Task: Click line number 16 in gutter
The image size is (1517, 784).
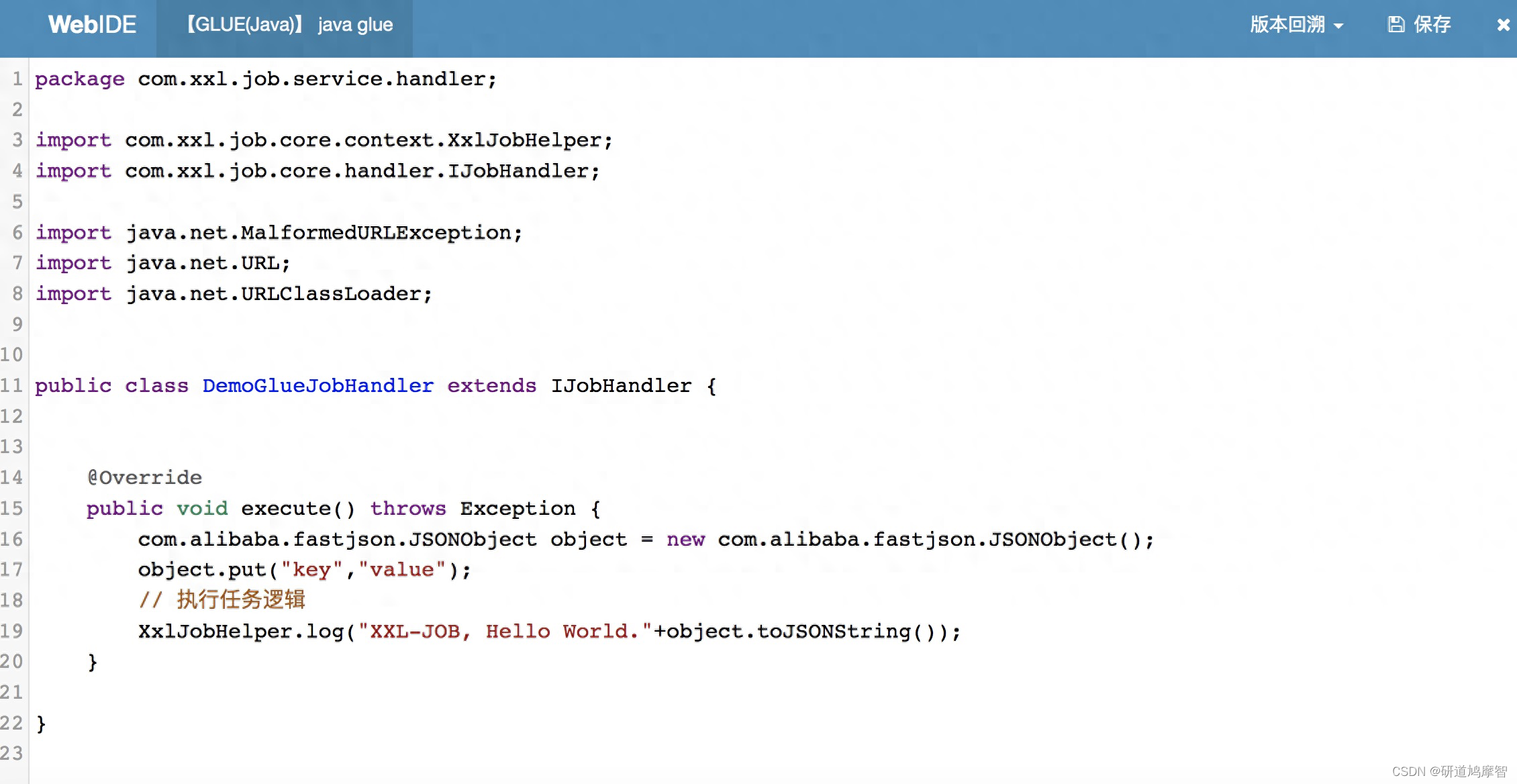Action: tap(12, 539)
